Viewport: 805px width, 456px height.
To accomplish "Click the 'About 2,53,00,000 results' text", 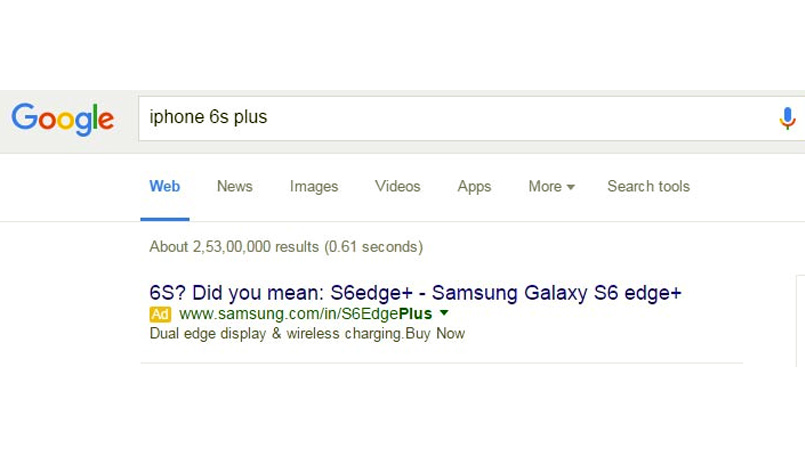I will click(286, 247).
